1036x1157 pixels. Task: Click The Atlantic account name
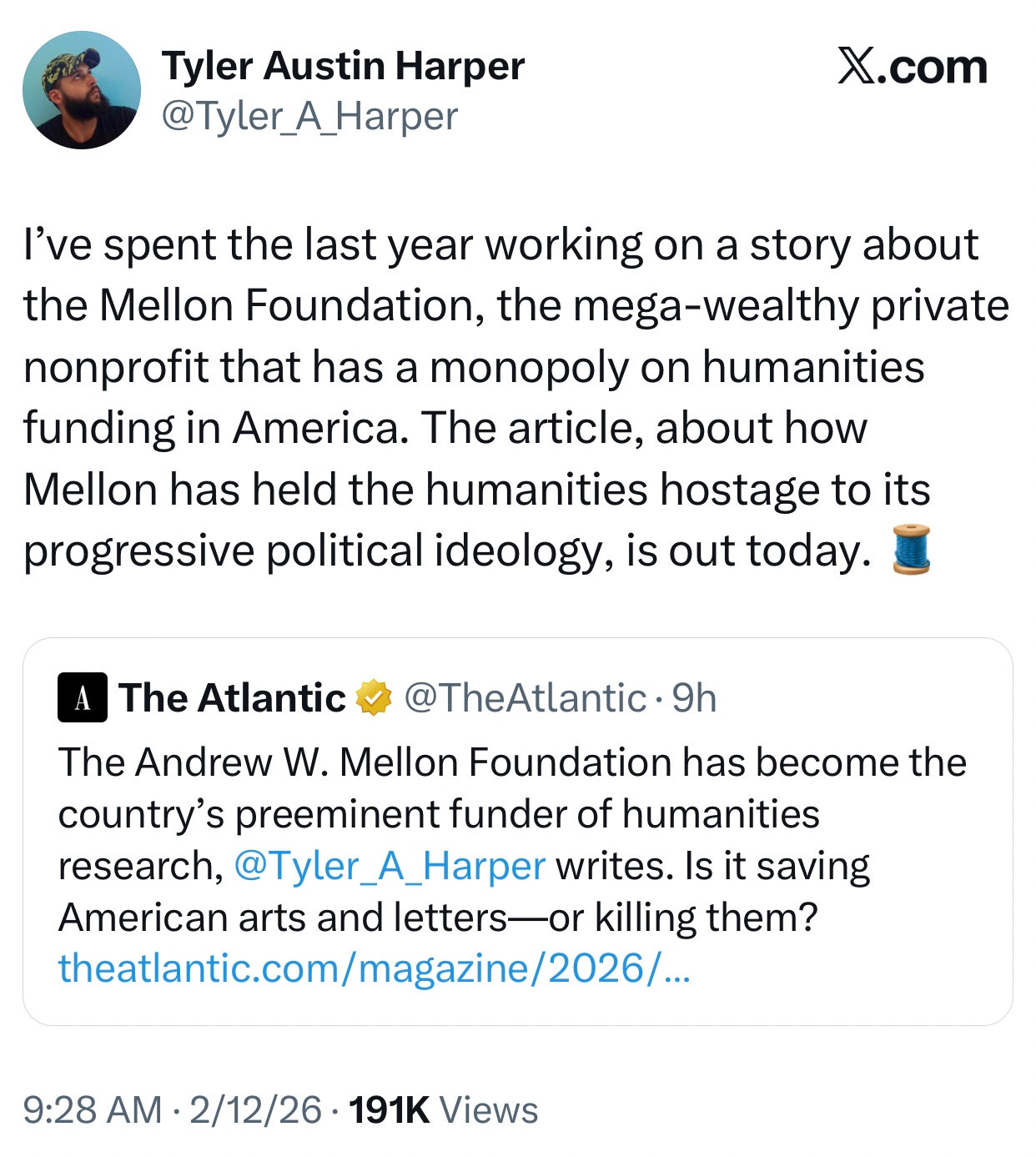click(x=232, y=697)
